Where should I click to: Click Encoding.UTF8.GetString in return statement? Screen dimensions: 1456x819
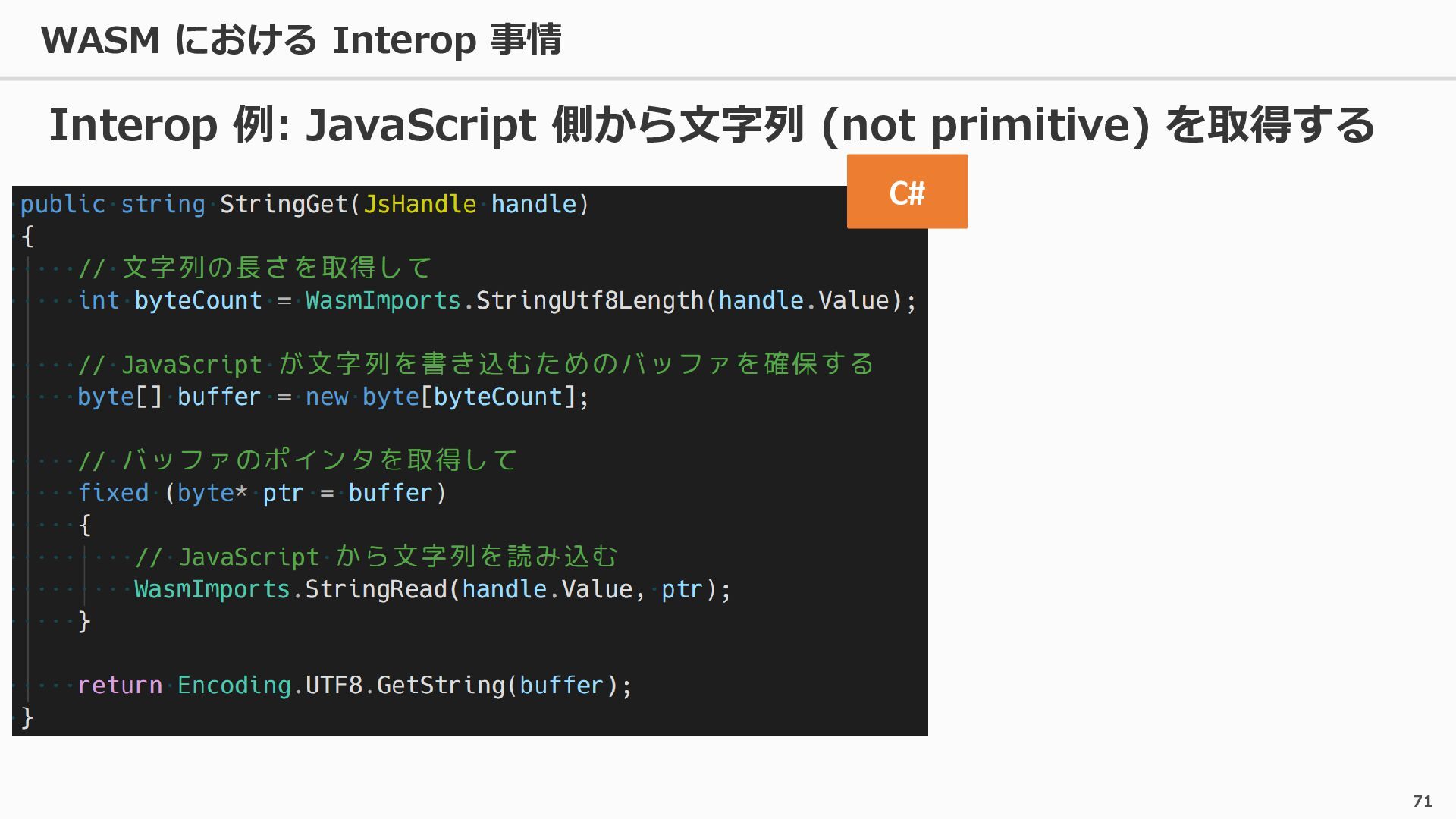[341, 686]
